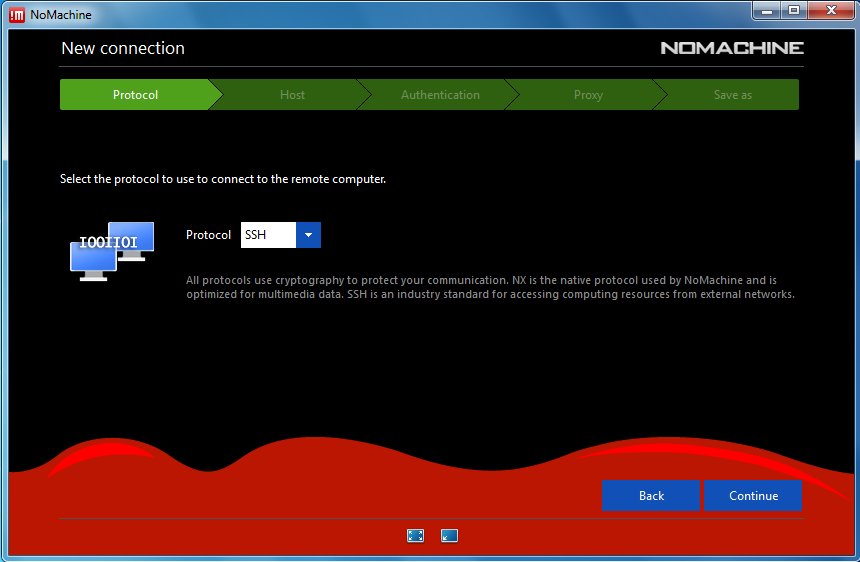Click the fullscreen icon at the bottom
The width and height of the screenshot is (860, 562).
click(x=416, y=536)
